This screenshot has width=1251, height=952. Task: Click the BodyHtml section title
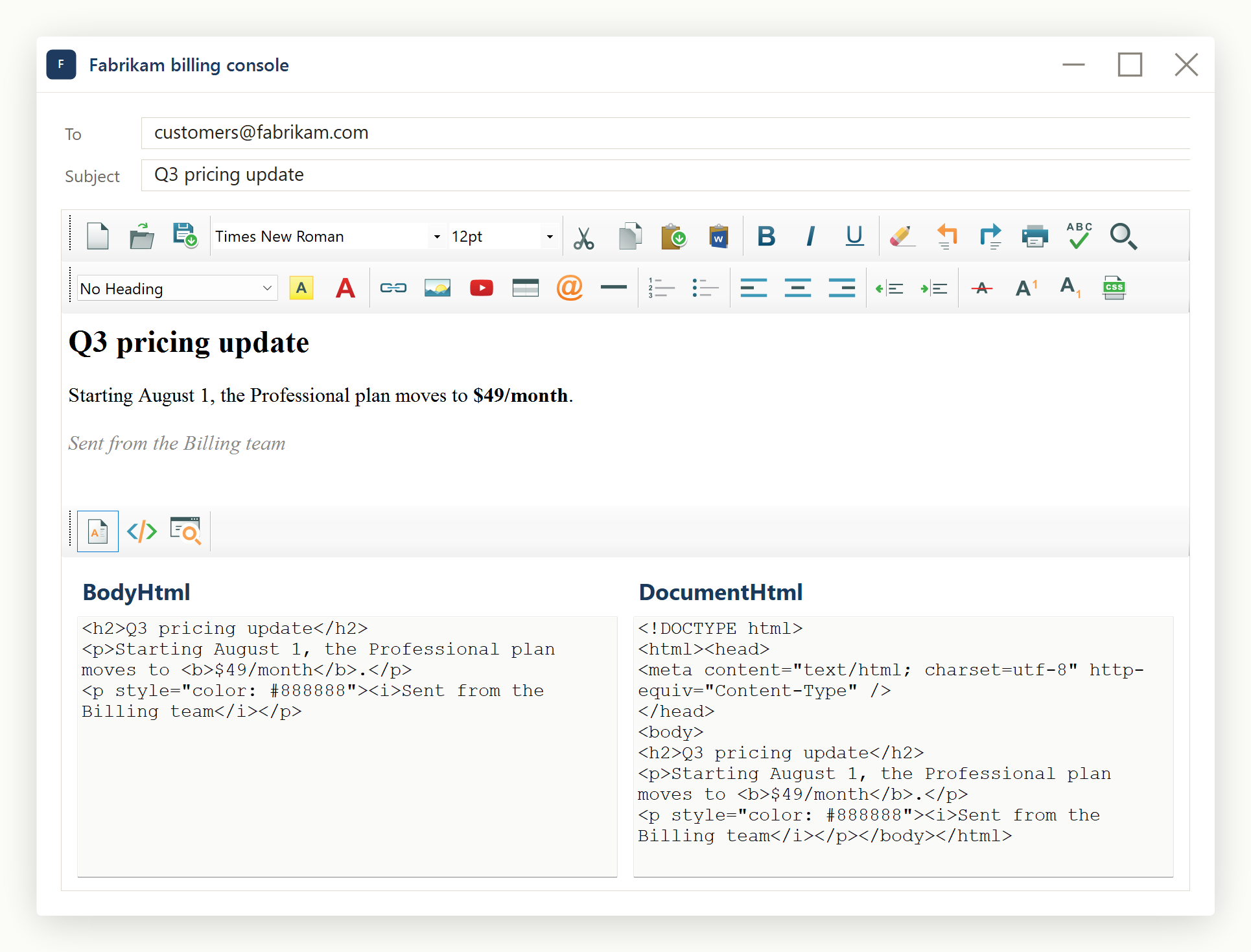tap(136, 592)
